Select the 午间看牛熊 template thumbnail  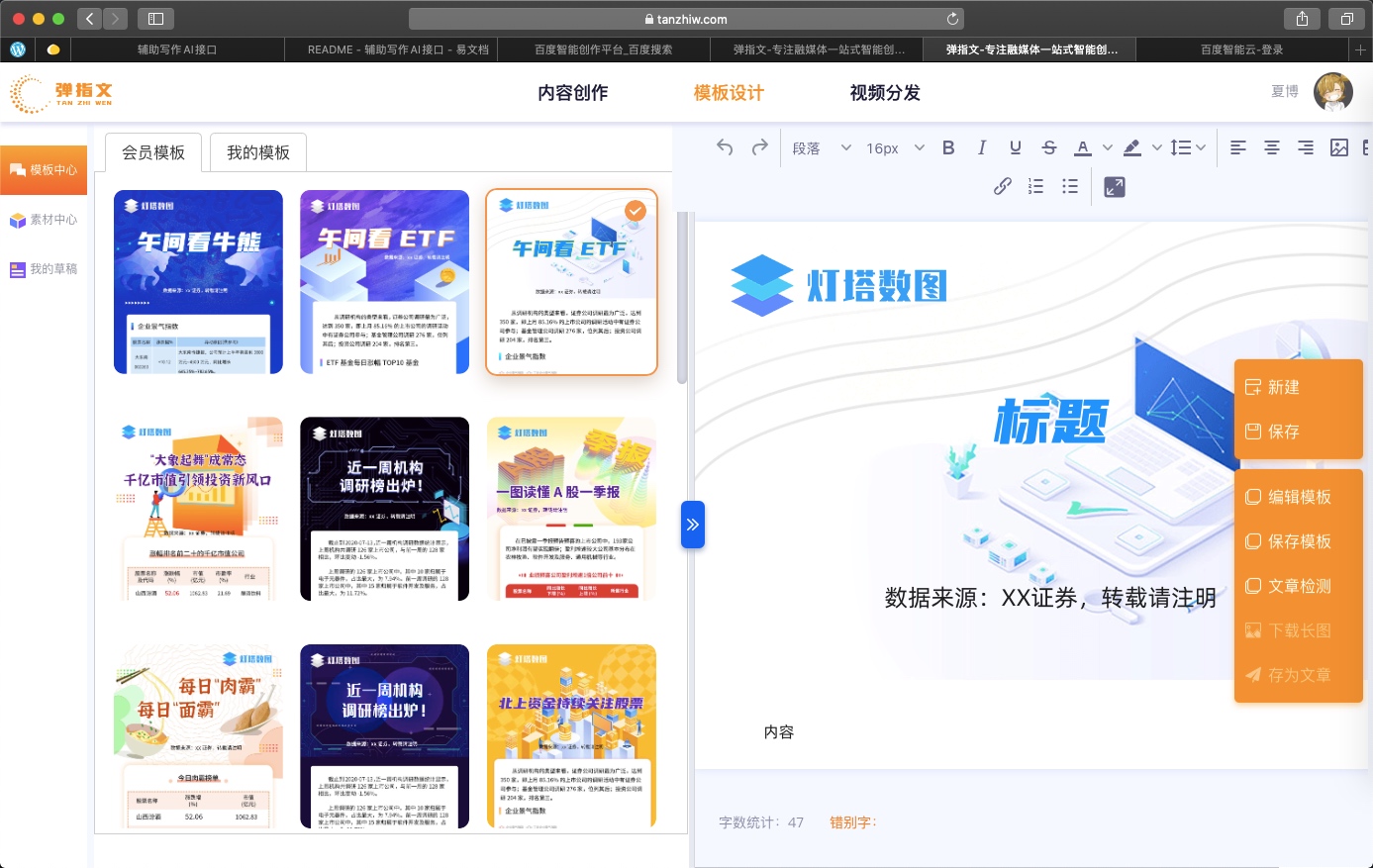pyautogui.click(x=199, y=282)
